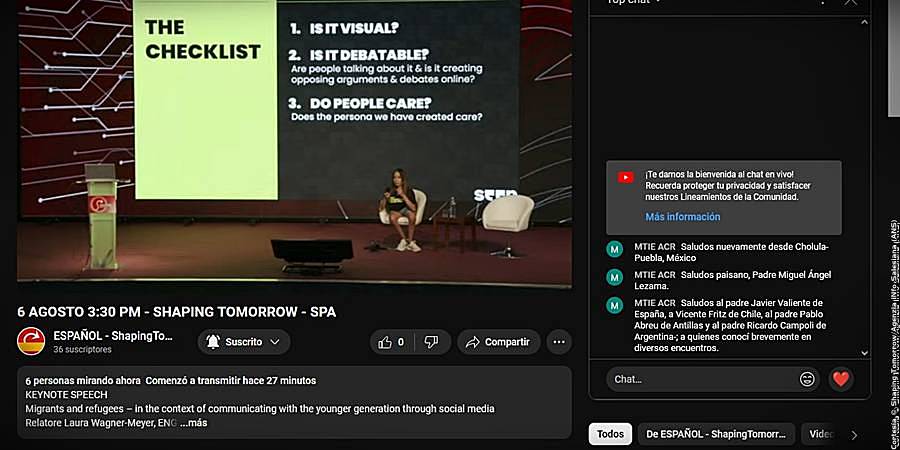Screen dimensions: 900x450
Task: Click the 6 personas mirando ahora text
Action: tap(83, 381)
